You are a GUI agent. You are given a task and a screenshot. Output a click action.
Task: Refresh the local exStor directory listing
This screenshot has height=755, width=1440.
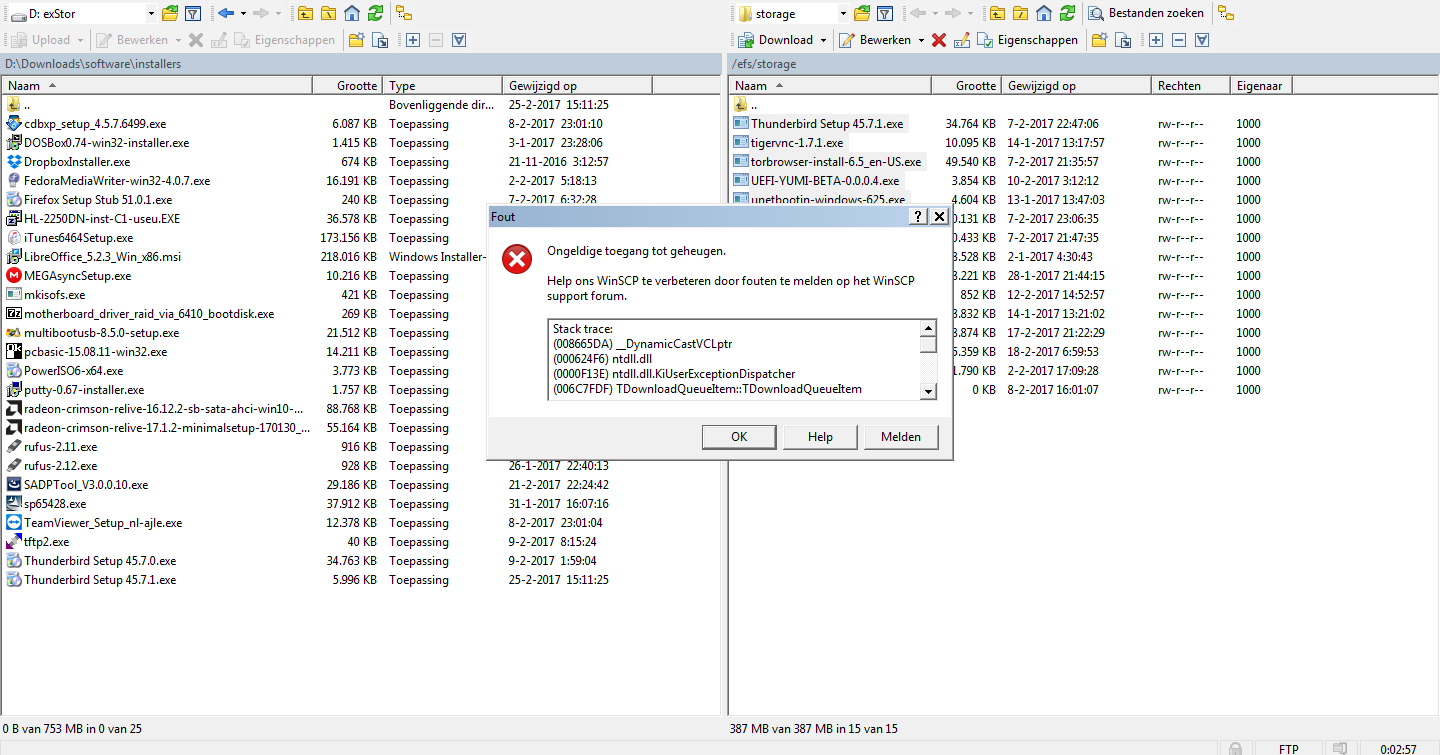pyautogui.click(x=375, y=13)
